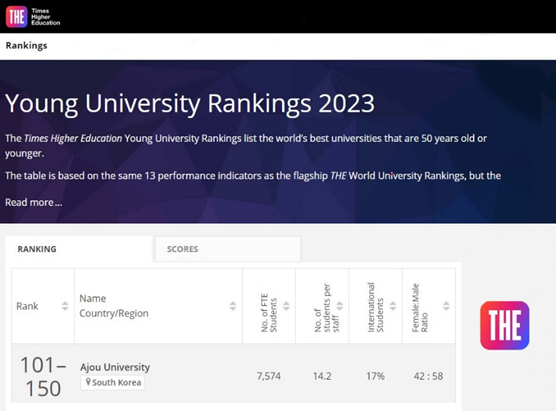Sort by Female:Male Ratio arrows
This screenshot has height=411, width=556.
(446, 306)
